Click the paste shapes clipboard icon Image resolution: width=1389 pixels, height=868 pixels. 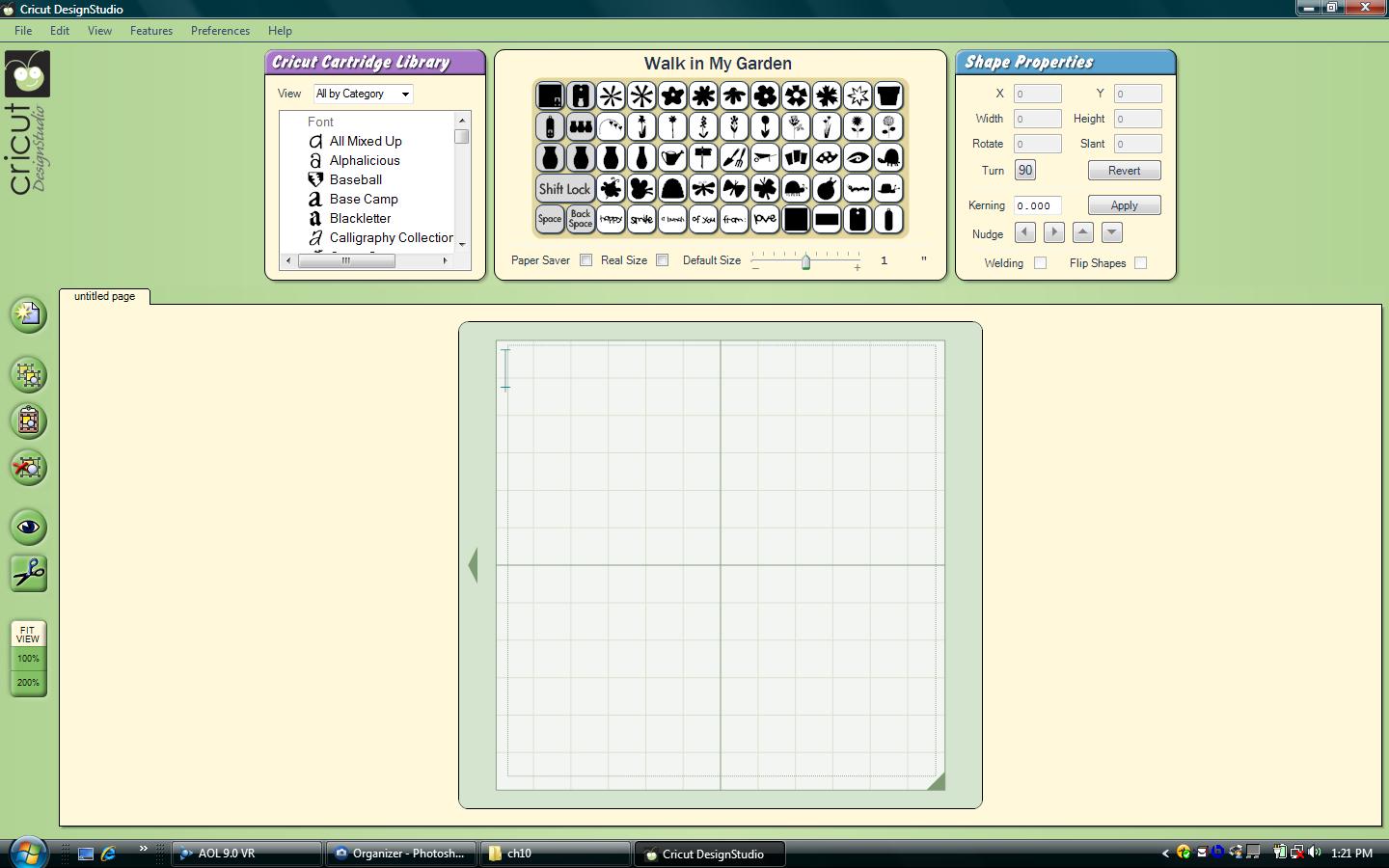(28, 420)
